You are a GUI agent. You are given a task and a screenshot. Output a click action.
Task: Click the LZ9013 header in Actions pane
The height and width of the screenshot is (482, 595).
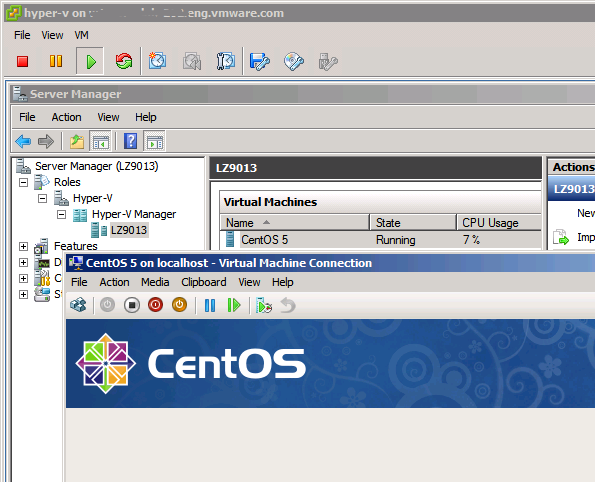571,189
